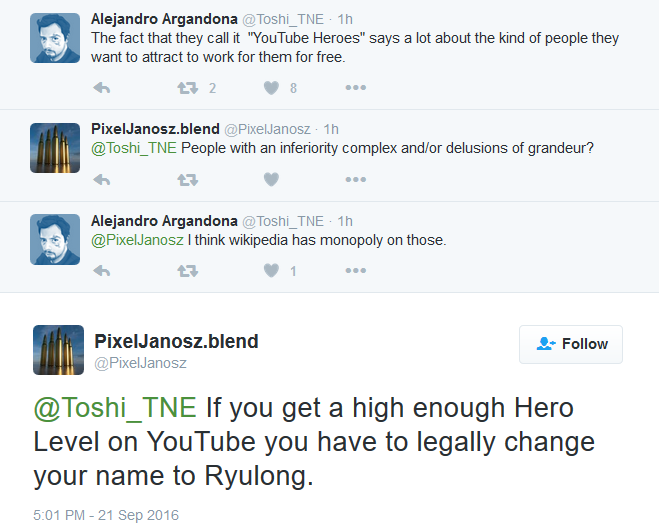This screenshot has height=531, width=659.
Task: Open Alejandro Argandona's avatar on the first tweet
Action: [55, 38]
